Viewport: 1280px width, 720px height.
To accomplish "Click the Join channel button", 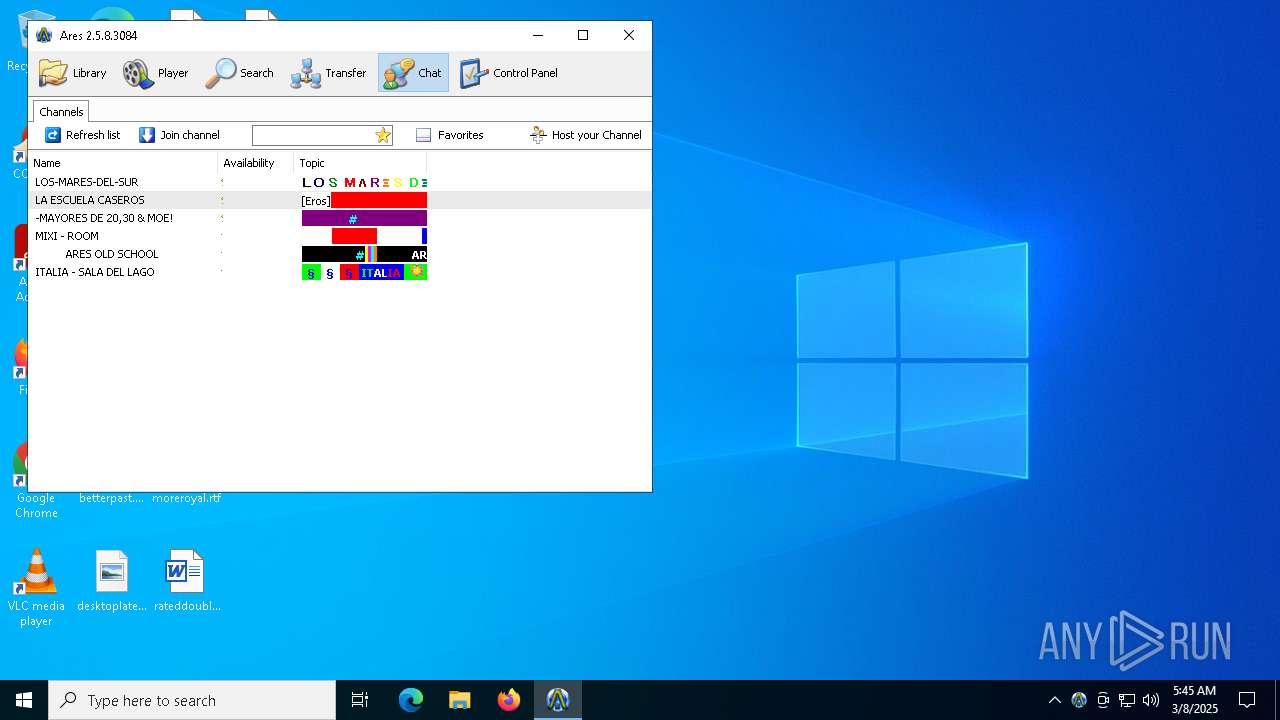I will [179, 135].
